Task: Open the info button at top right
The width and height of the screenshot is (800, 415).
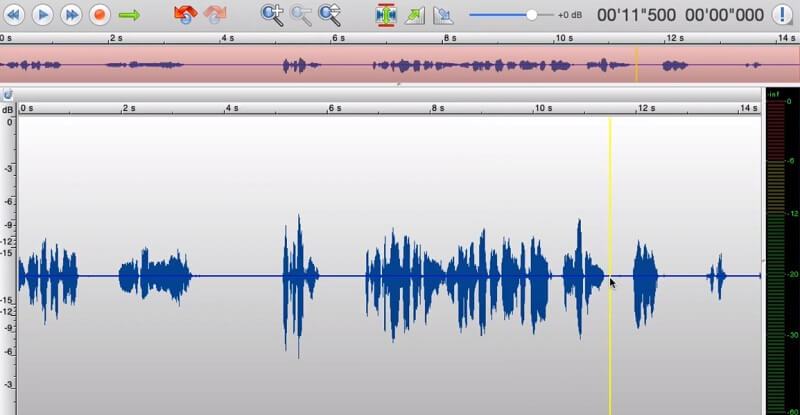Action: coord(781,15)
